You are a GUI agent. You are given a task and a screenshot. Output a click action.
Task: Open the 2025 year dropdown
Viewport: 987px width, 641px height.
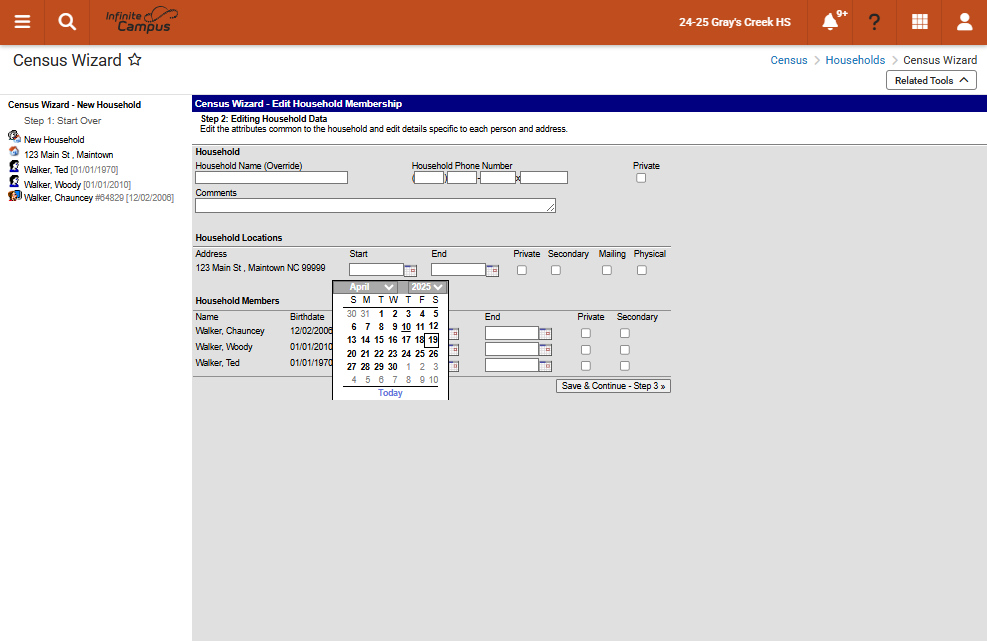[x=427, y=287]
